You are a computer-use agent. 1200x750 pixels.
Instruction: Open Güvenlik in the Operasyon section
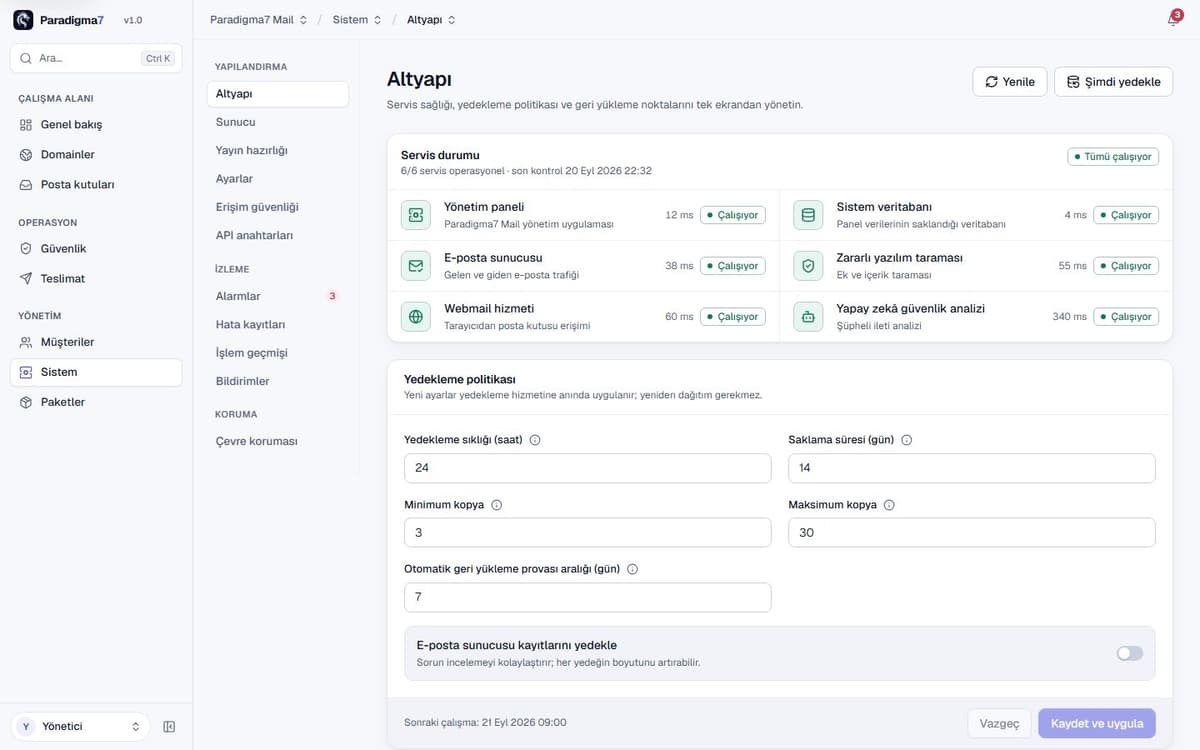pyautogui.click(x=96, y=249)
